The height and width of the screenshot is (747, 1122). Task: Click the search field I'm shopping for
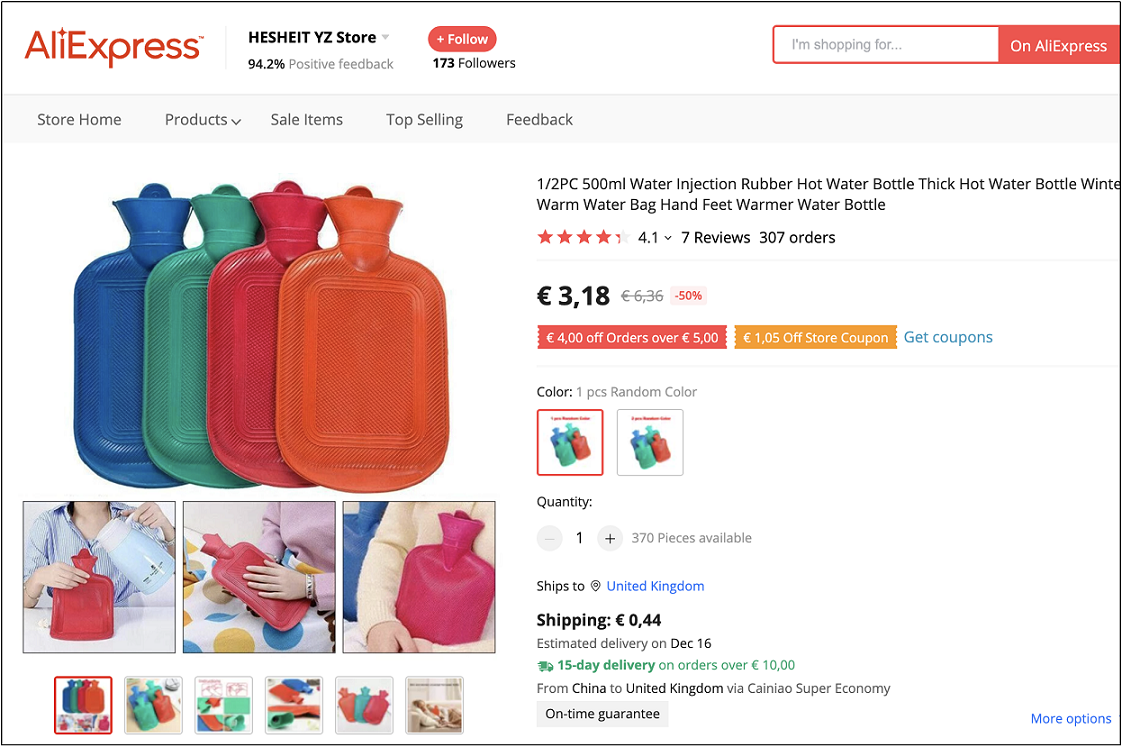click(x=885, y=45)
